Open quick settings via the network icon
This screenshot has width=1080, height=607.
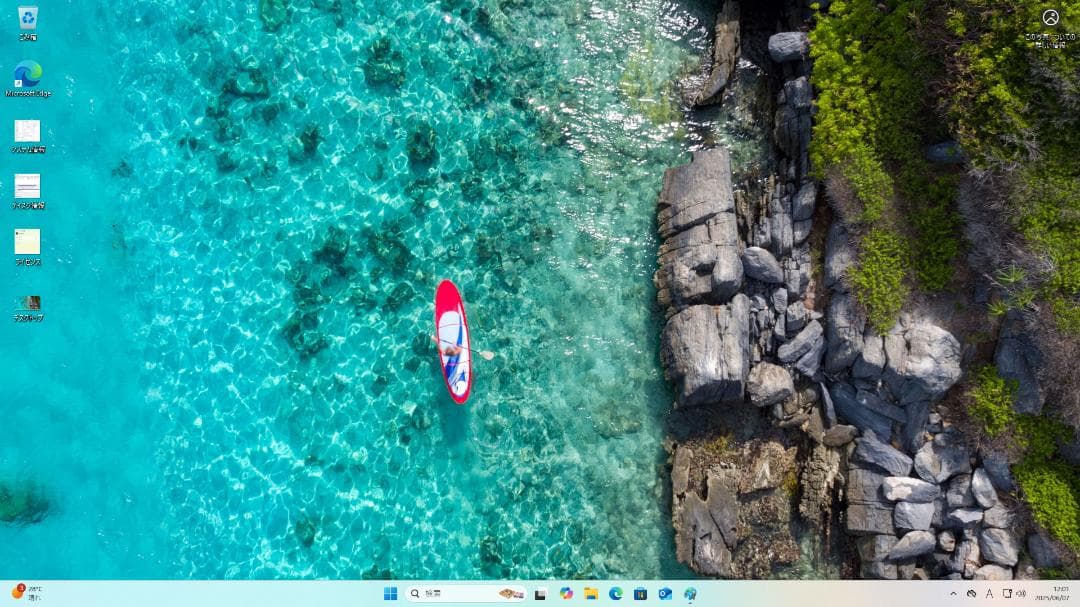(x=973, y=593)
